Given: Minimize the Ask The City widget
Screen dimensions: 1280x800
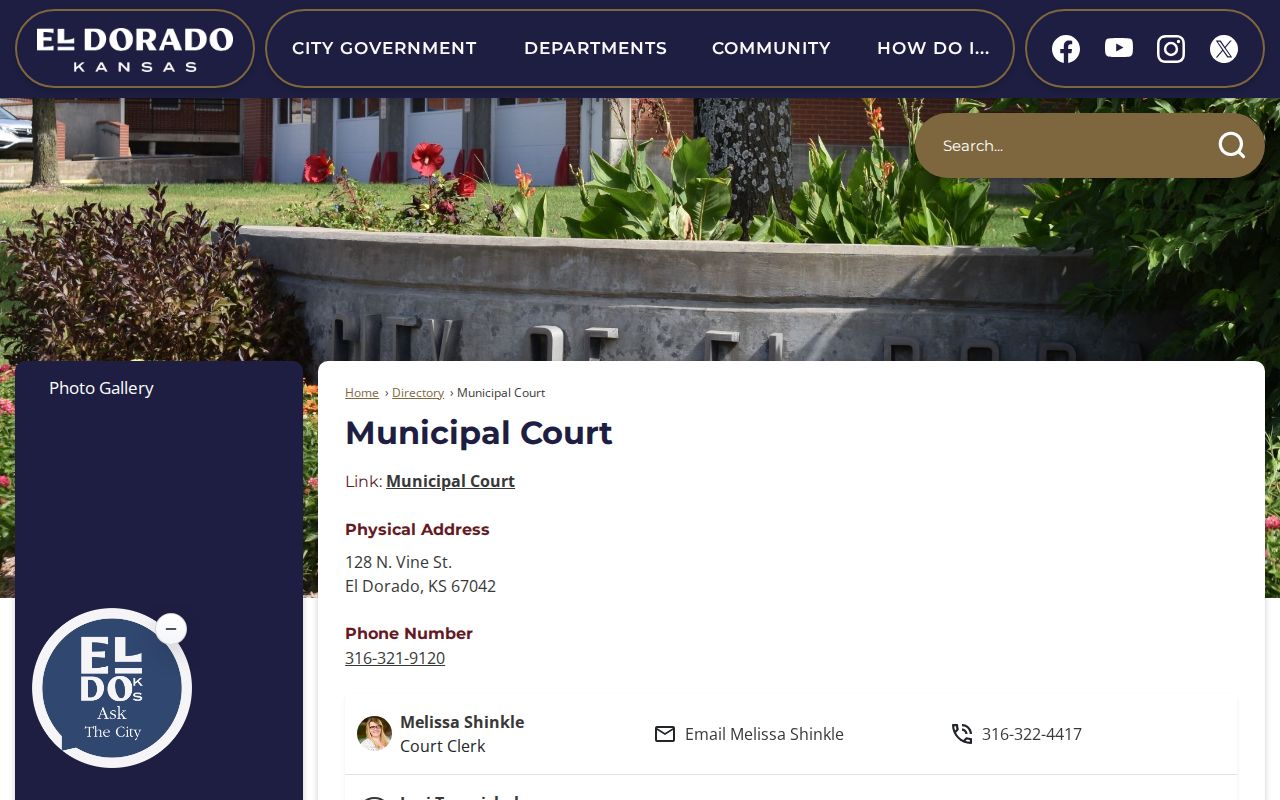Looking at the screenshot, I should click(171, 629).
